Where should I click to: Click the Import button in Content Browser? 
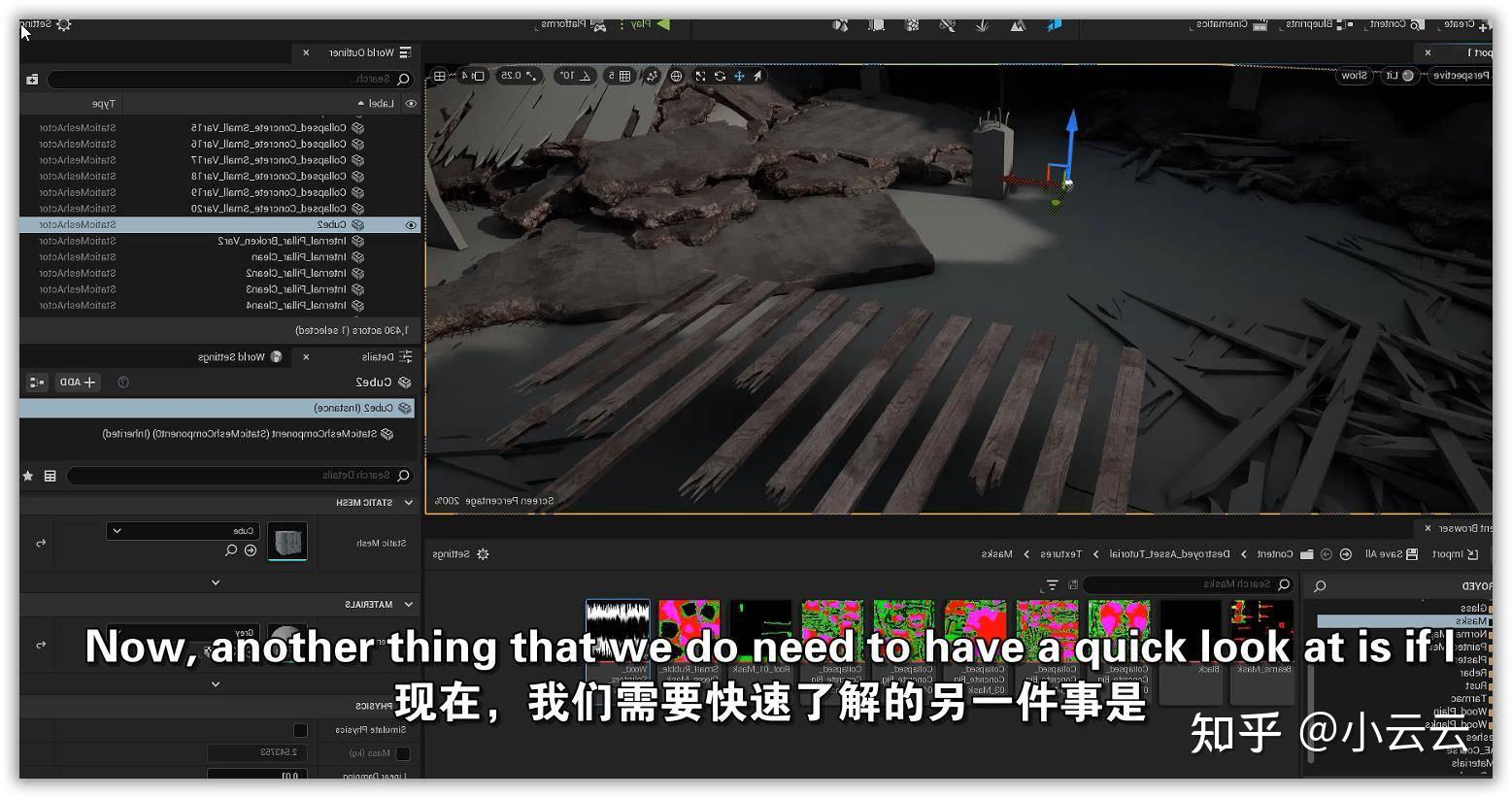pos(1456,554)
